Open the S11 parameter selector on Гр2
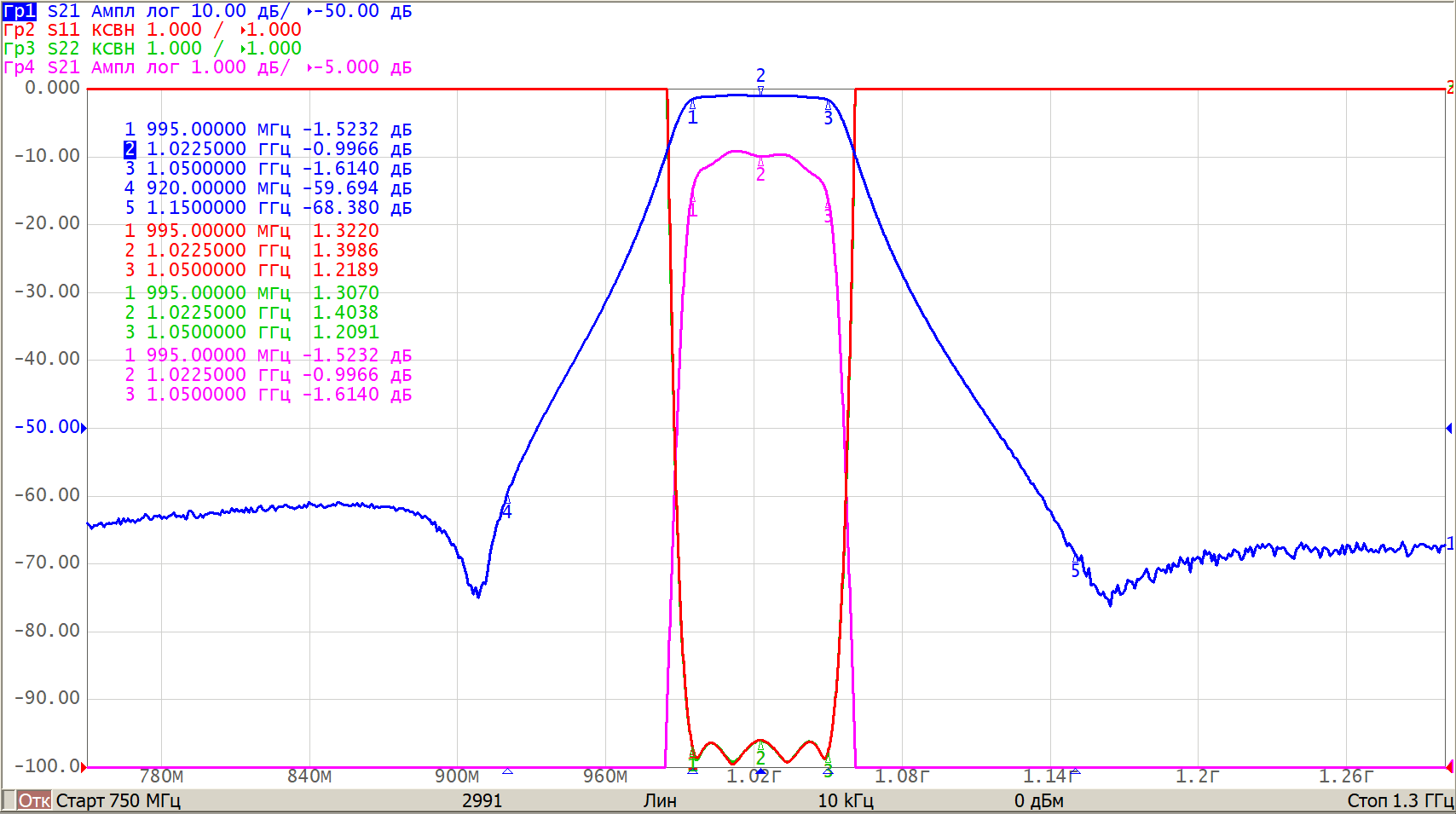This screenshot has width=1456, height=814. click(x=63, y=30)
